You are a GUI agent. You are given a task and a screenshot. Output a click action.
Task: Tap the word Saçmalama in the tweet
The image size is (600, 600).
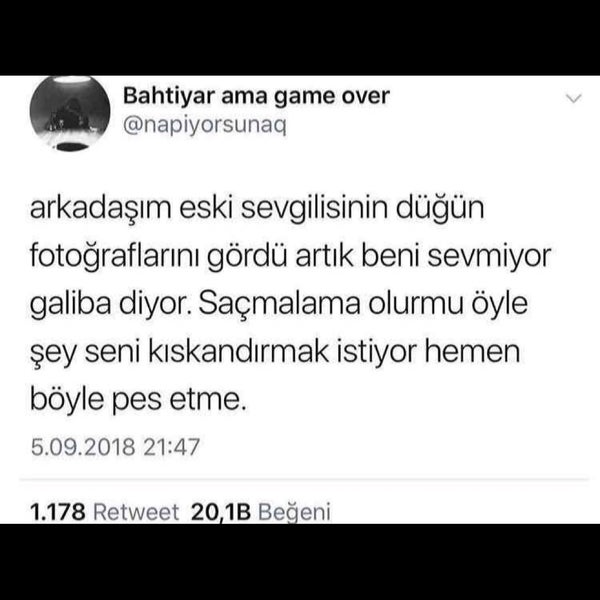(279, 304)
